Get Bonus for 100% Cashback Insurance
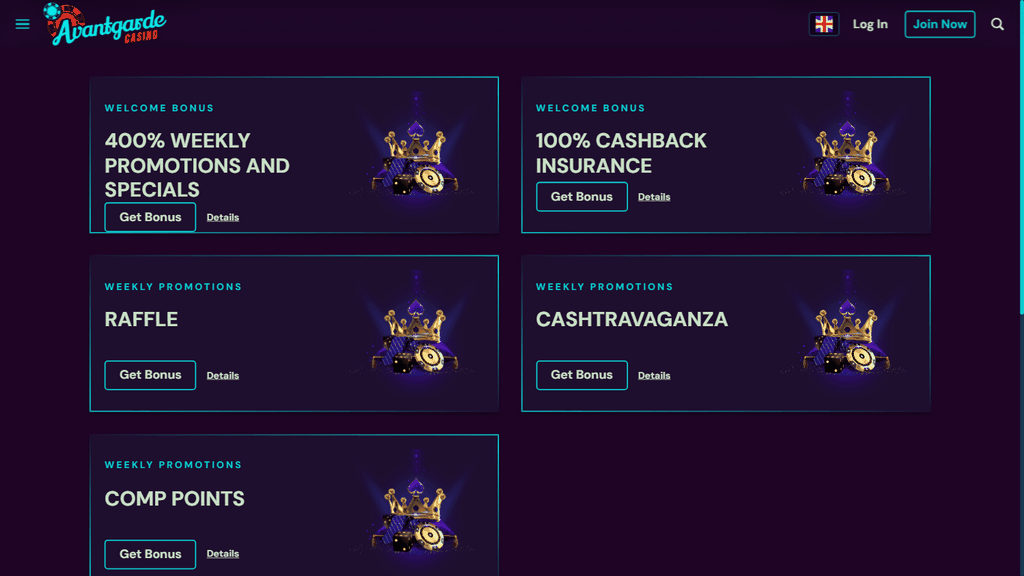Screen dimensions: 1024x576 tap(581, 197)
